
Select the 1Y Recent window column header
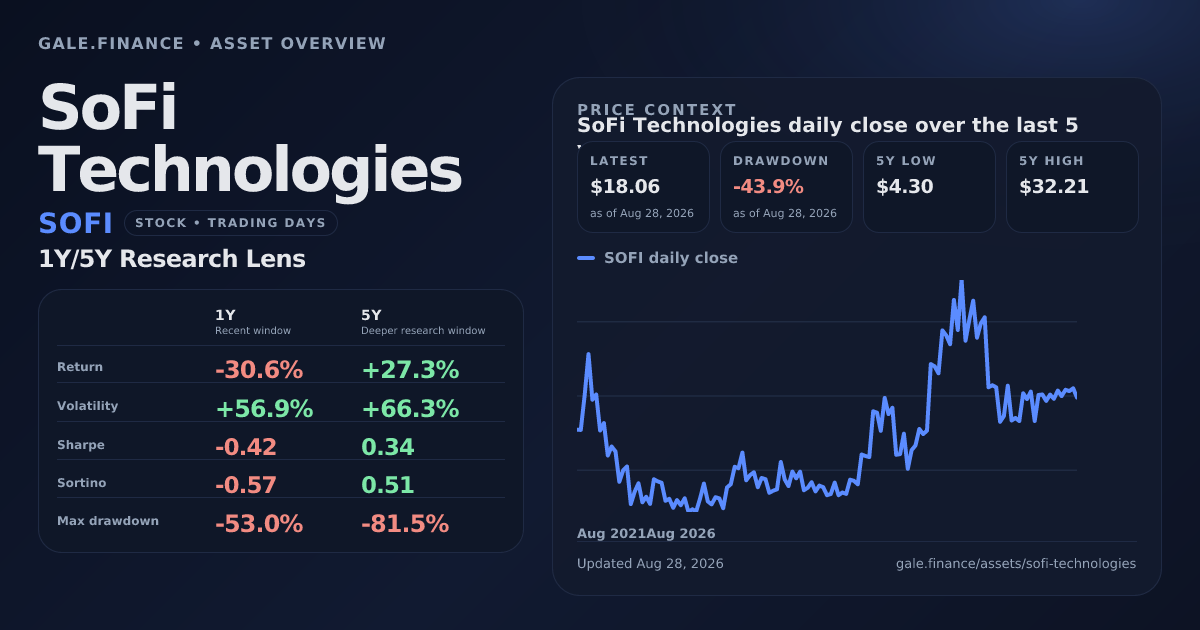point(253,322)
